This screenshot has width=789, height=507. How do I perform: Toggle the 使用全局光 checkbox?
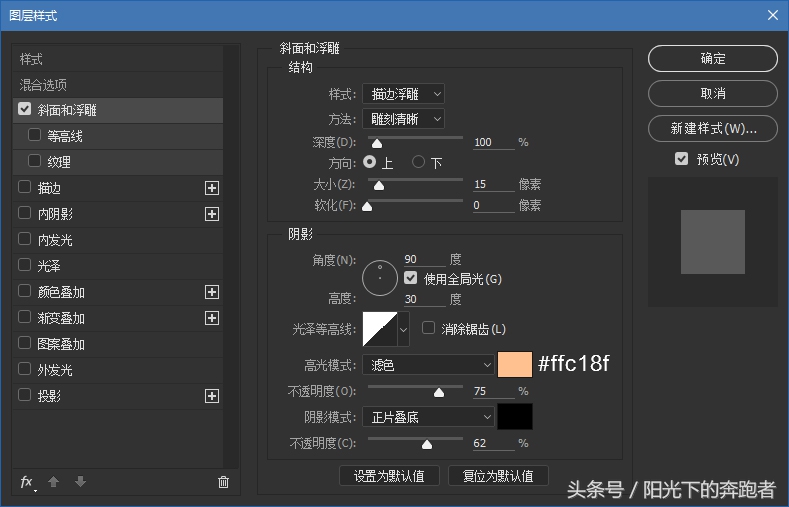pos(411,278)
